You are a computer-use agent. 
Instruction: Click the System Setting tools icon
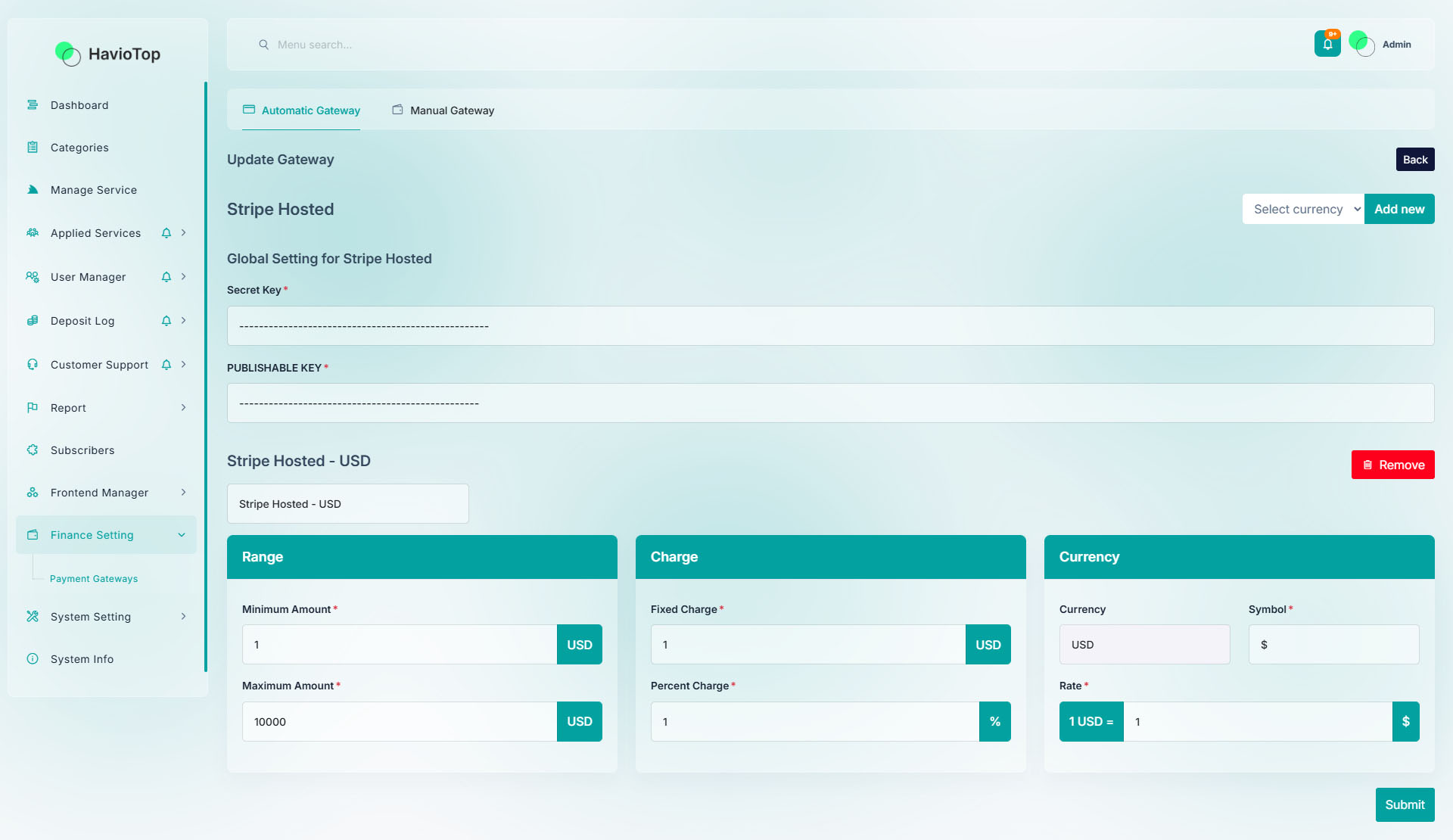(33, 617)
